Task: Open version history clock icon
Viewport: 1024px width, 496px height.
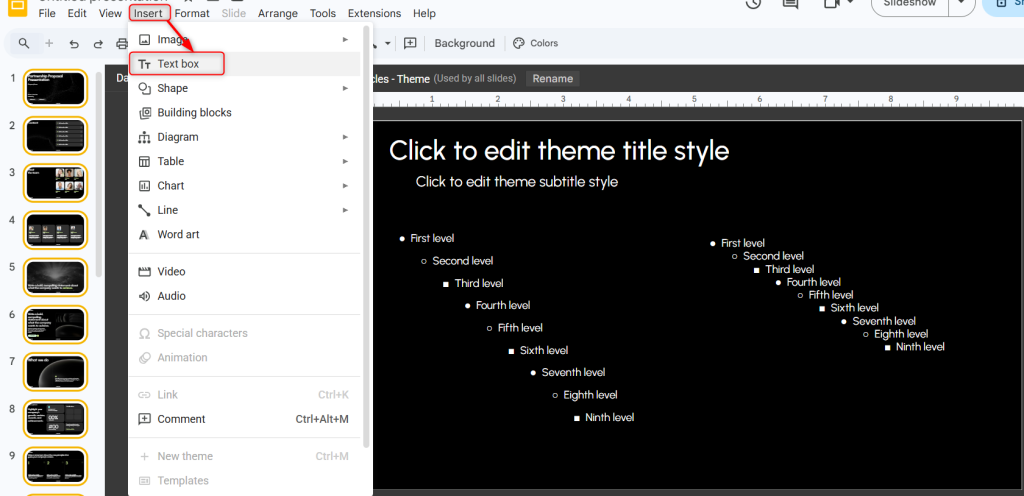Action: tap(755, 5)
